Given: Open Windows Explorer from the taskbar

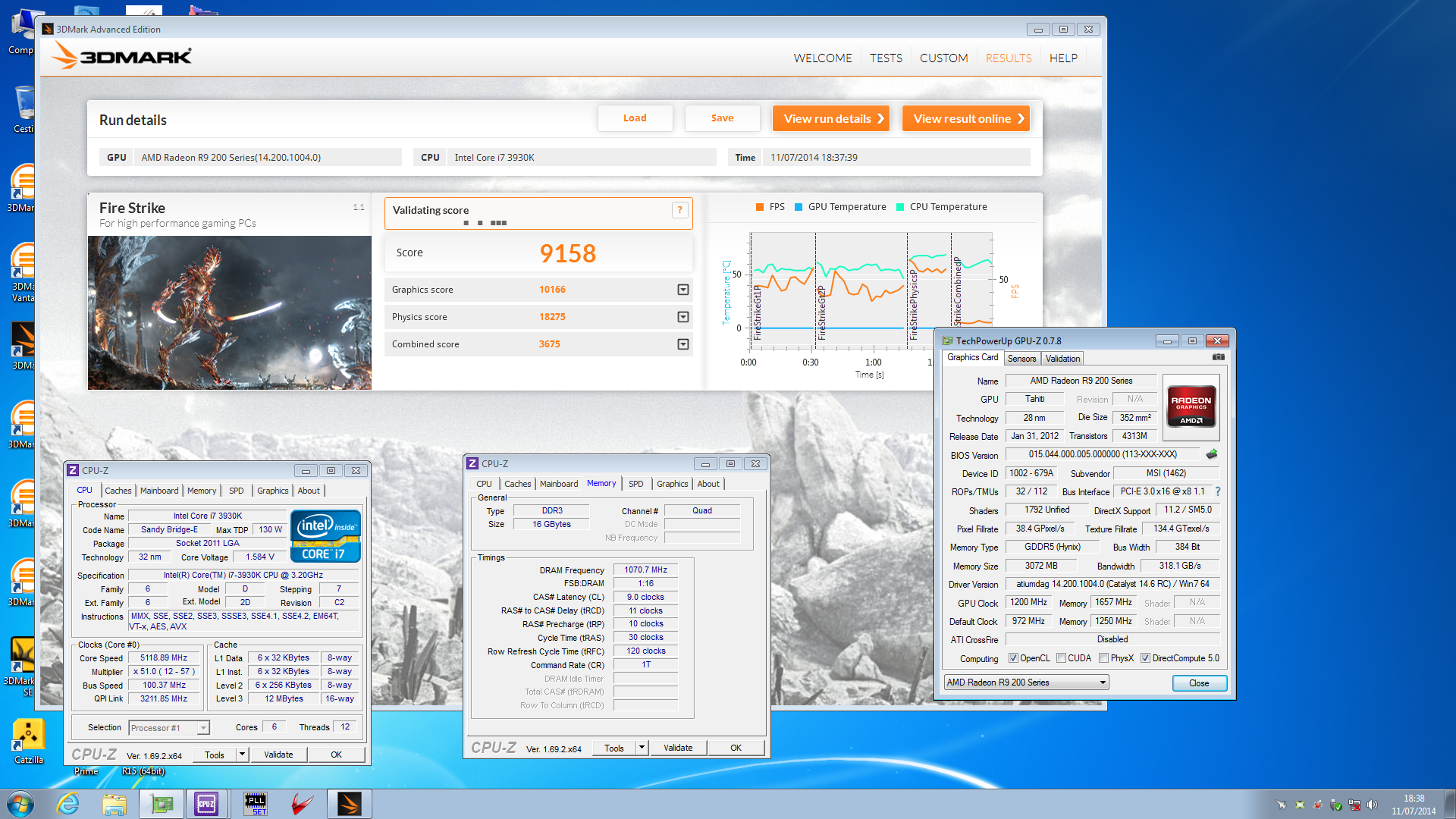Looking at the screenshot, I should (x=115, y=804).
